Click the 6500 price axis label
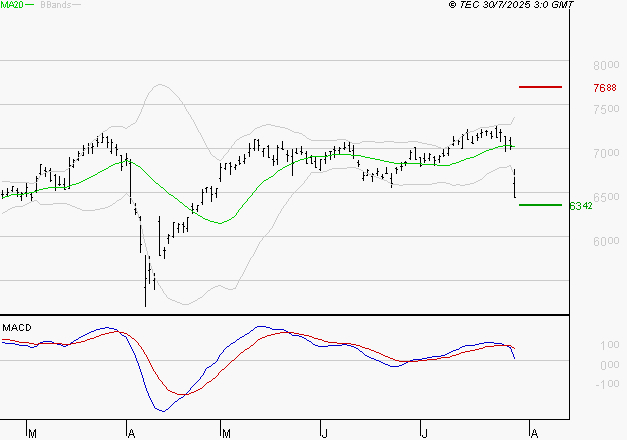The width and height of the screenshot is (627, 440). coord(607,197)
